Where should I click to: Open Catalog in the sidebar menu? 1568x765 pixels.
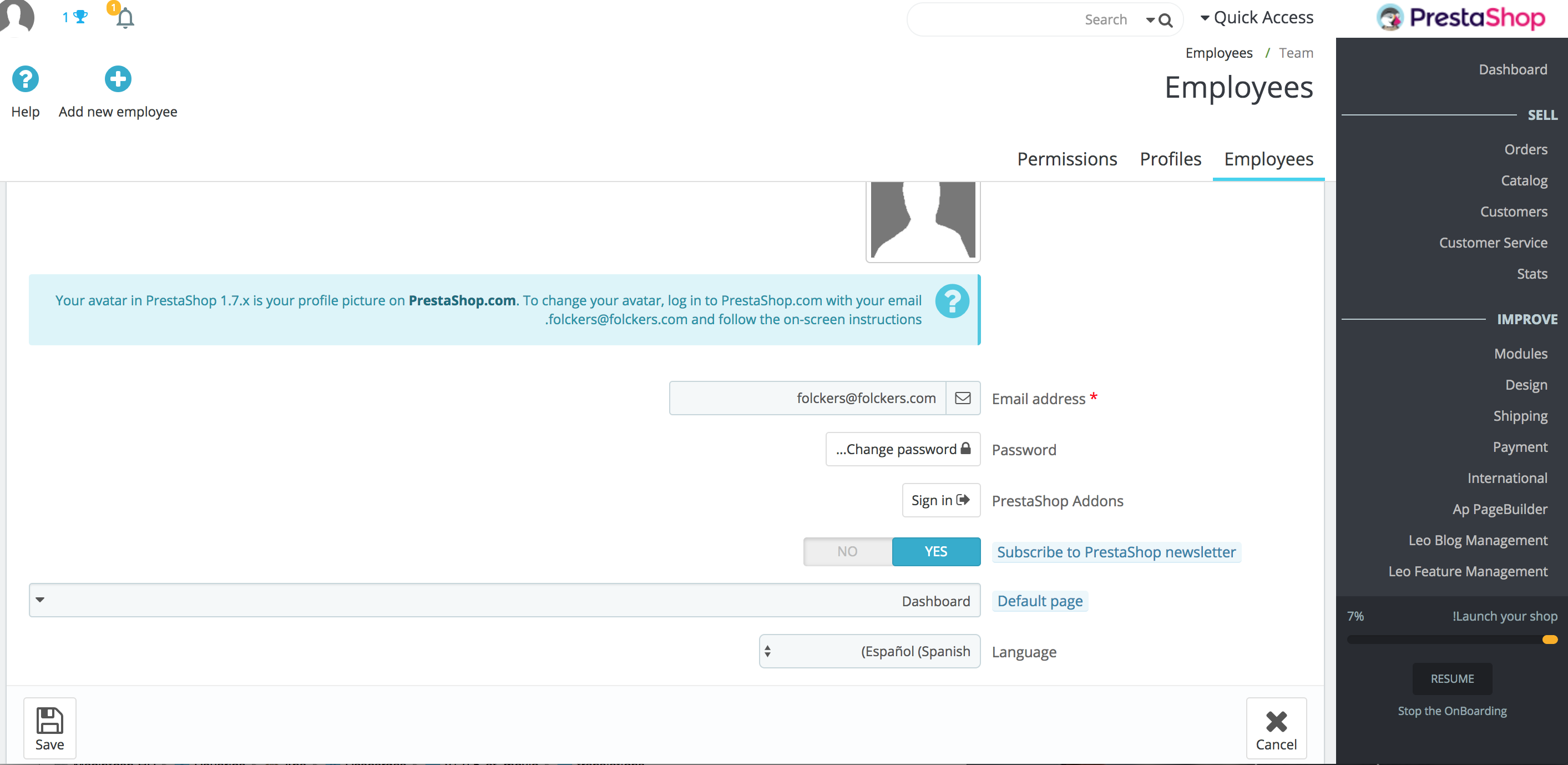[x=1524, y=180]
